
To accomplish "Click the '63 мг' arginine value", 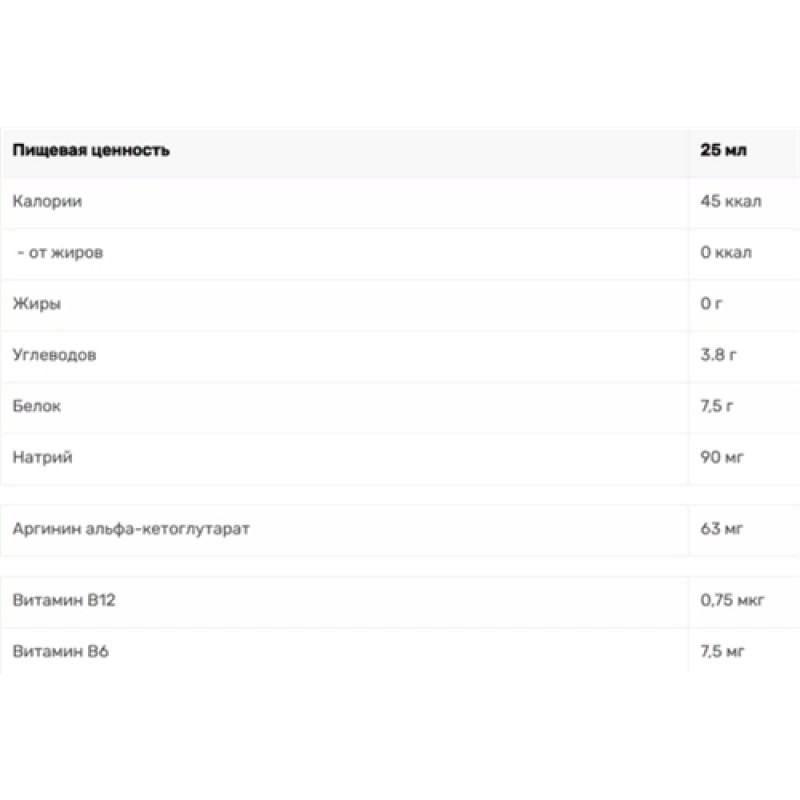I will pos(721,529).
